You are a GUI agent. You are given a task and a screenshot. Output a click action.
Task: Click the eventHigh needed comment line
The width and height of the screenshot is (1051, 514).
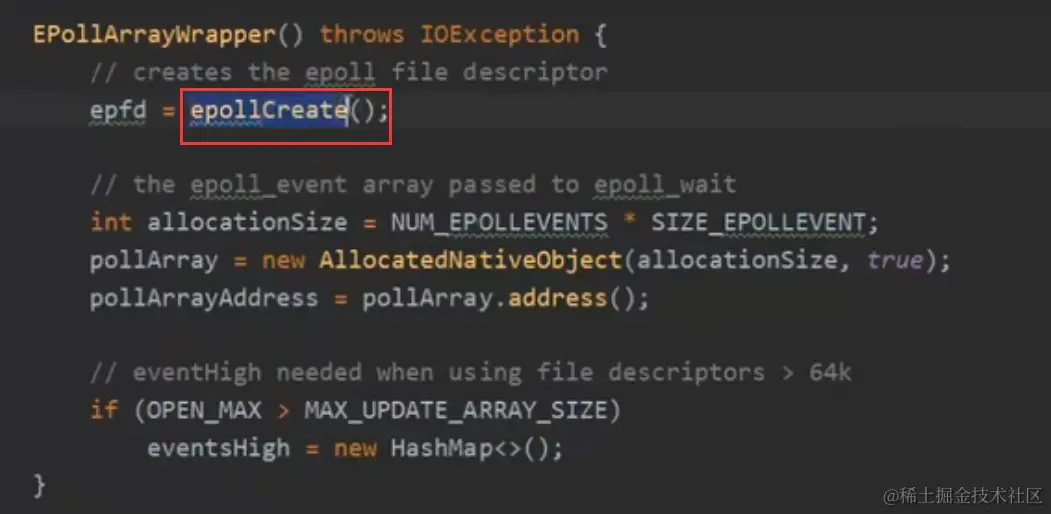(x=471, y=373)
